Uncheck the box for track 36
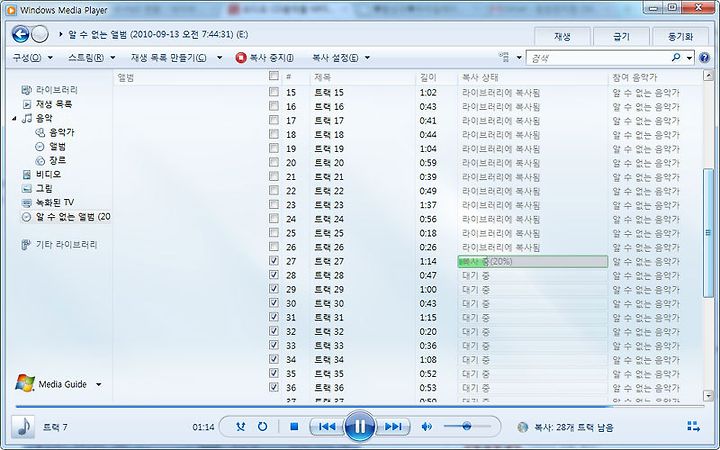The image size is (720, 450). coord(274,387)
